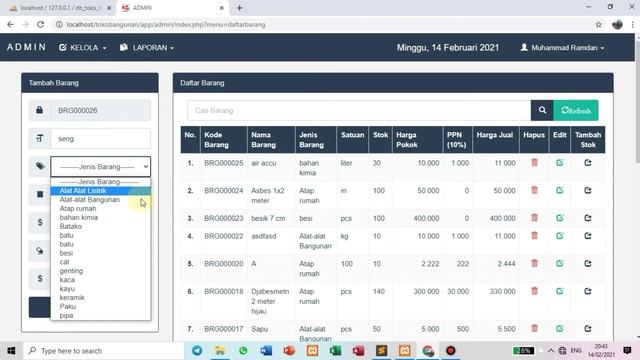Image resolution: width=640 pixels, height=360 pixels.
Task: Choose keramik option in list
Action: tap(100, 298)
